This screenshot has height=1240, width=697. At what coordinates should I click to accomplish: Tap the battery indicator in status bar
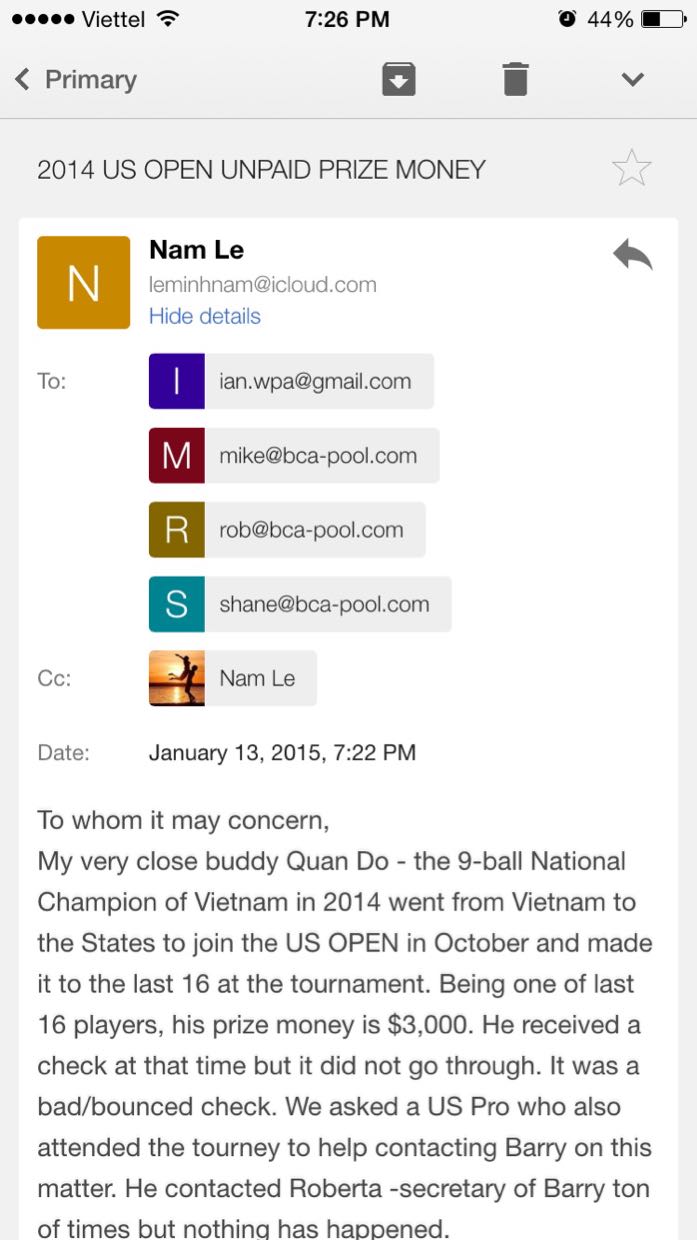(x=662, y=19)
